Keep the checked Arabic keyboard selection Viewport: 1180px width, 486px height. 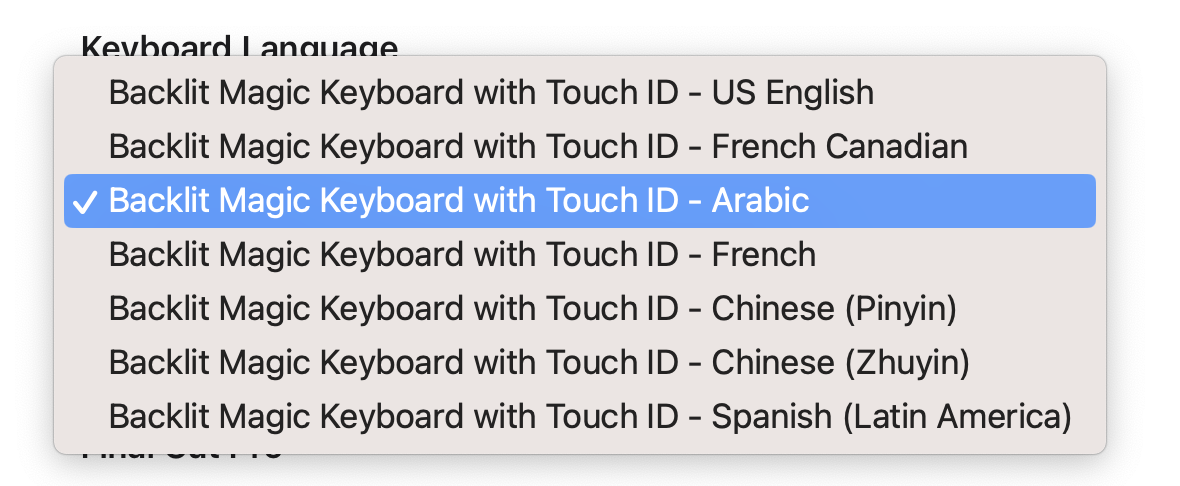459,201
